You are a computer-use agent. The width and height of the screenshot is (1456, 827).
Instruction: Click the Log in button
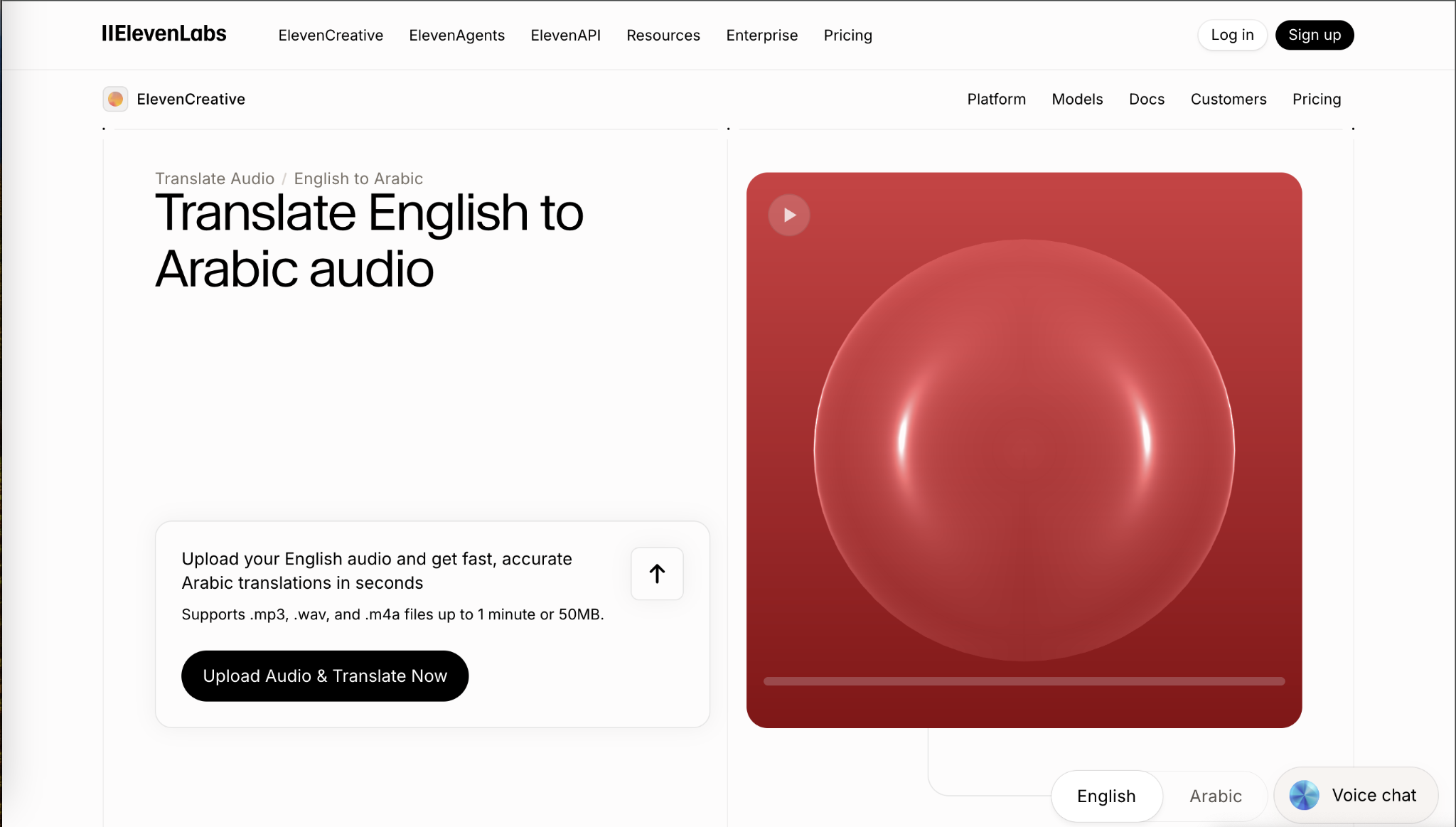point(1232,35)
